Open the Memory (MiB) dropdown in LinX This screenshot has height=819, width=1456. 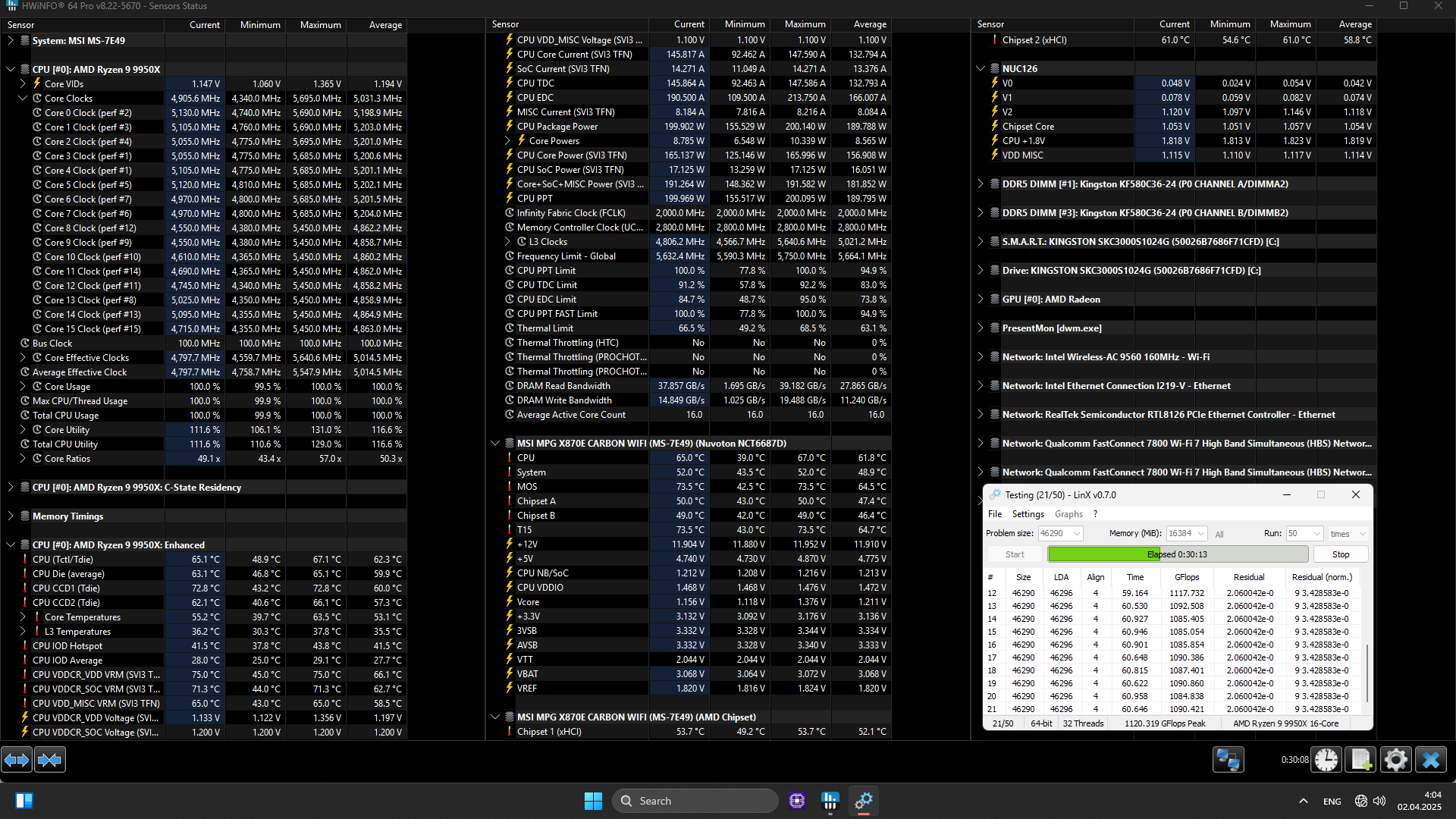click(1201, 534)
